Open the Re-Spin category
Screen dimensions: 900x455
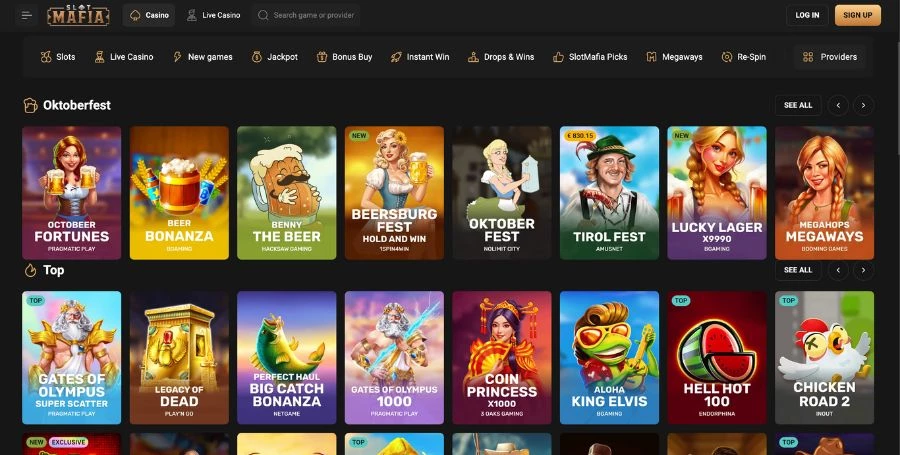click(743, 57)
